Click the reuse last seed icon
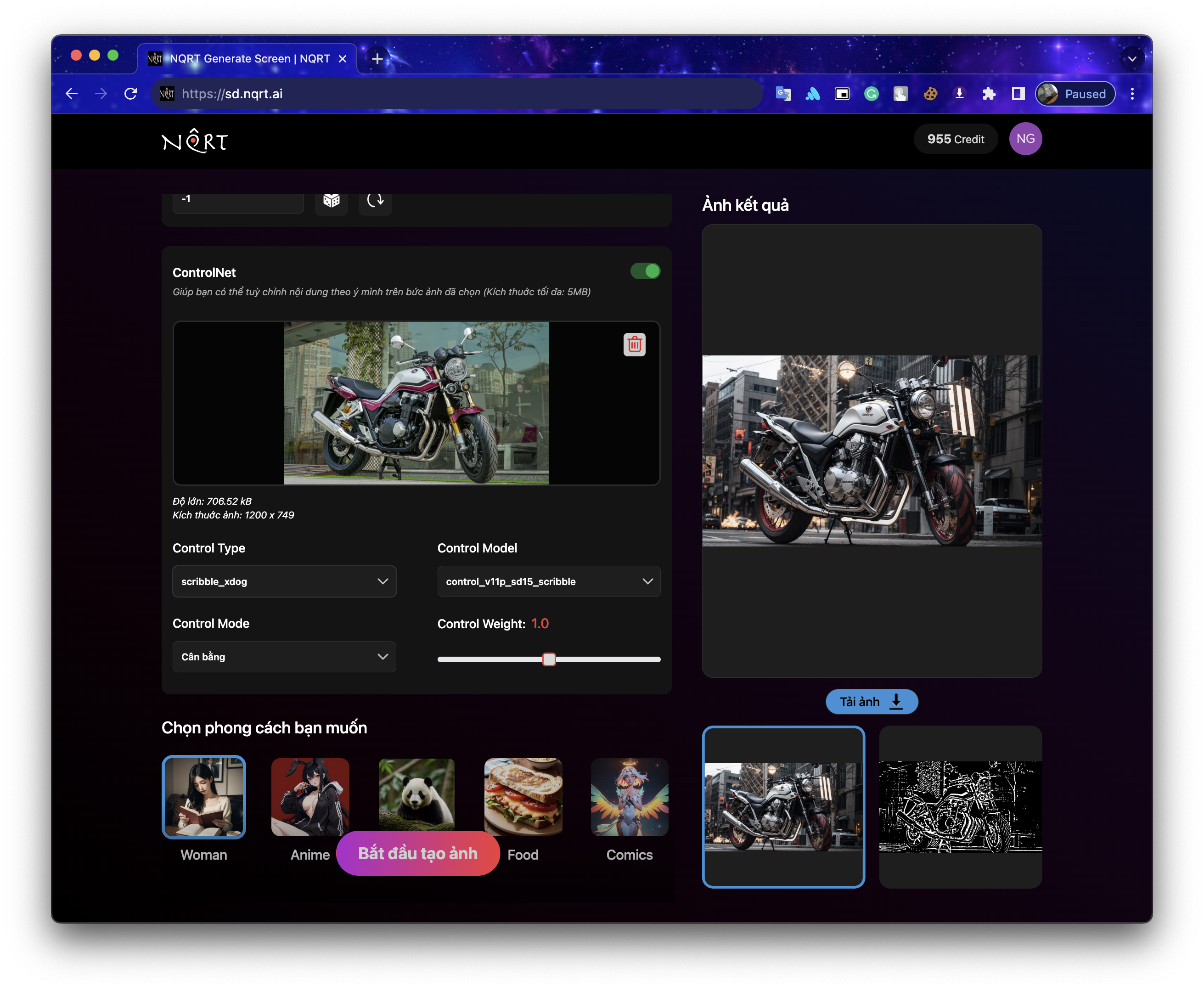The image size is (1204, 991). [x=375, y=200]
